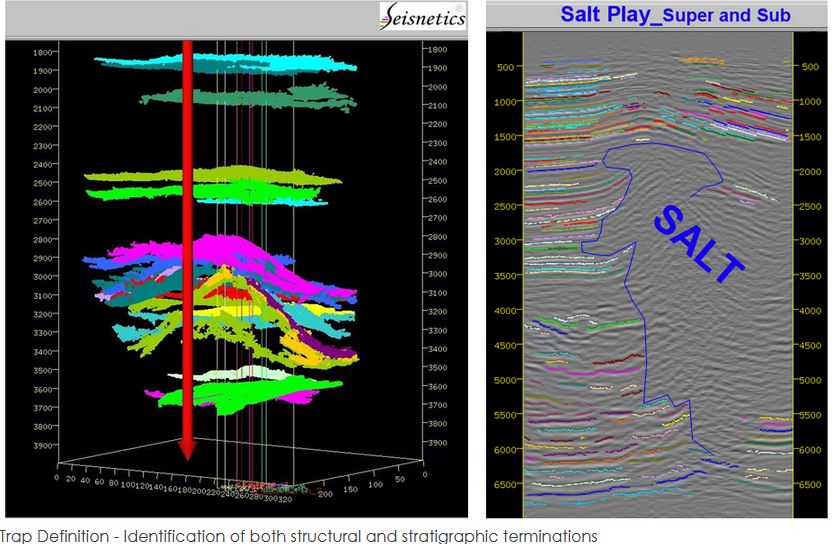Click the 3900 depth label on the 3D view's right axis
This screenshot has height=544, width=833.
(438, 442)
